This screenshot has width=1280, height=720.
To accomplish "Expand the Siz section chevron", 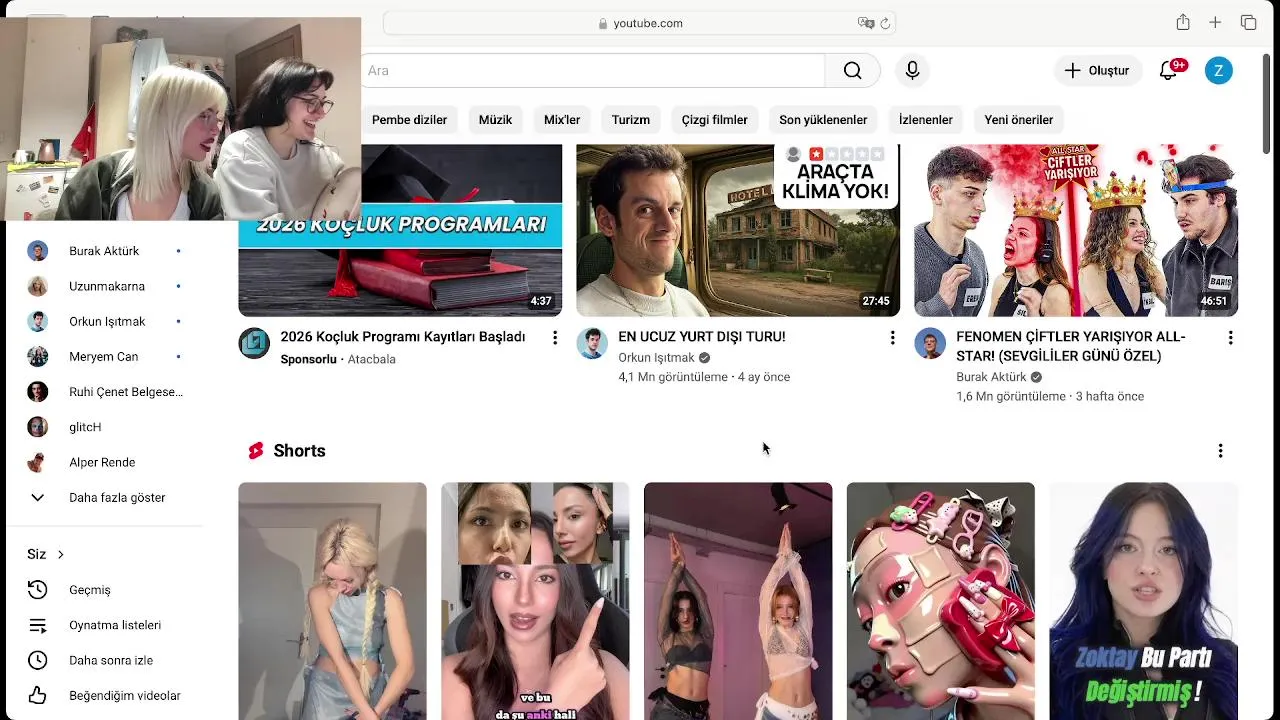I will click(60, 554).
